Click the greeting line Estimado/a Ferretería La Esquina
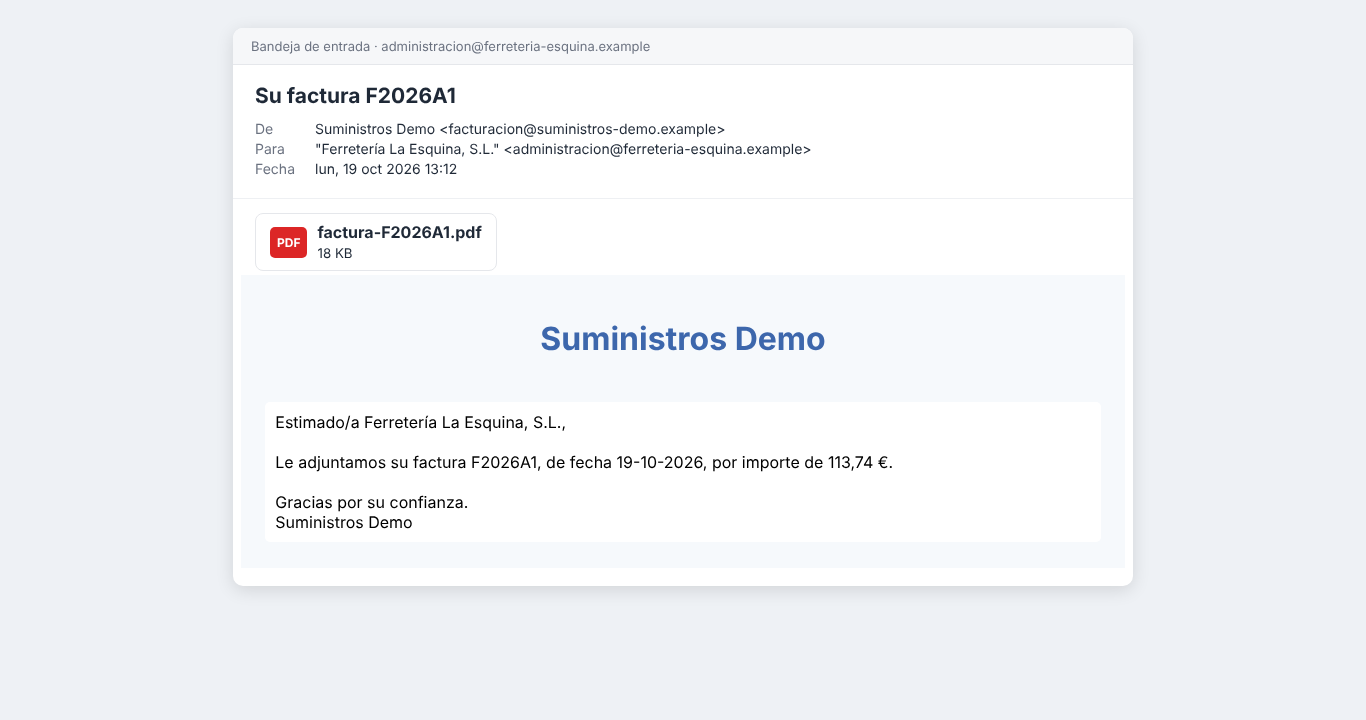Viewport: 1366px width, 720px height. (x=421, y=423)
